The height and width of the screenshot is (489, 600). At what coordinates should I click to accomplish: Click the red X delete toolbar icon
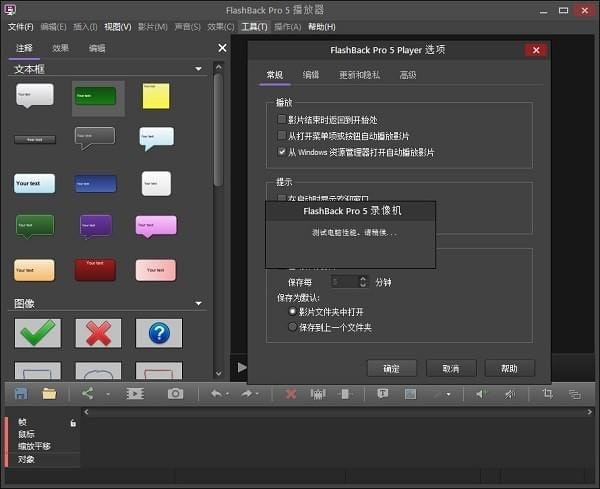(x=291, y=394)
